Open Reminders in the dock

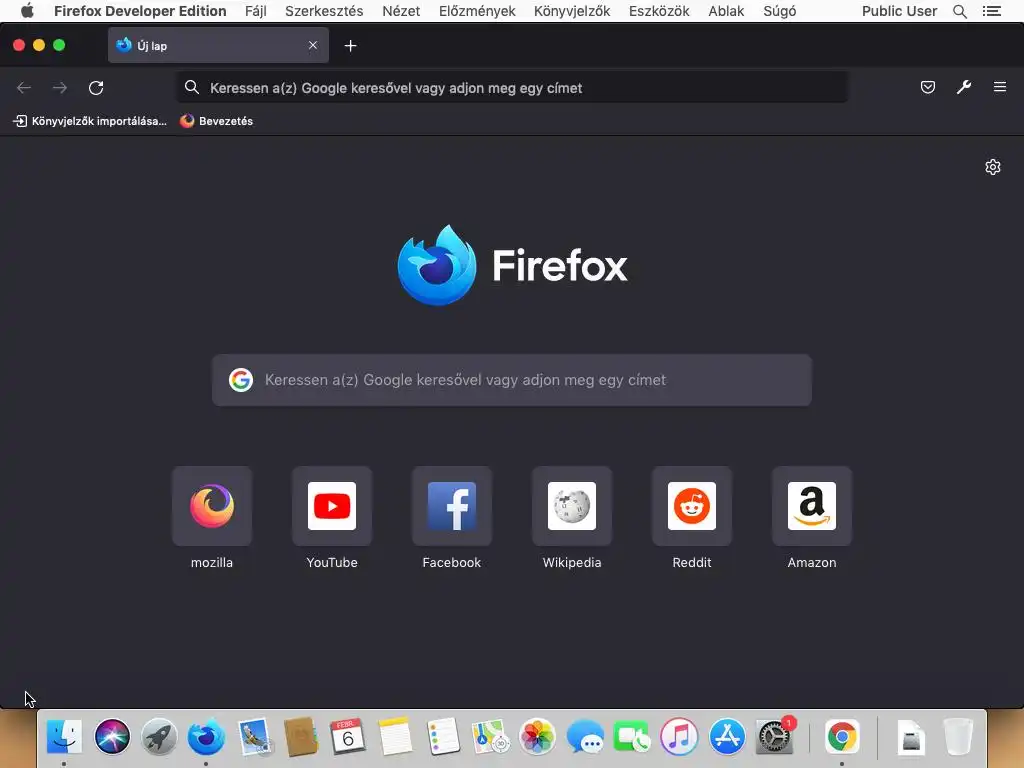[x=443, y=737]
